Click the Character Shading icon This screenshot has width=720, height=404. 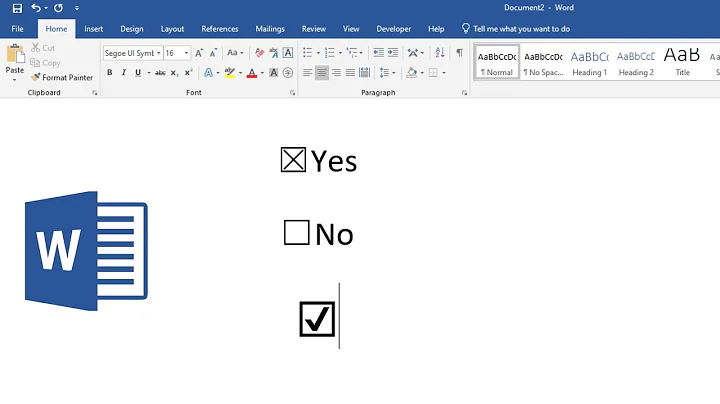(274, 73)
